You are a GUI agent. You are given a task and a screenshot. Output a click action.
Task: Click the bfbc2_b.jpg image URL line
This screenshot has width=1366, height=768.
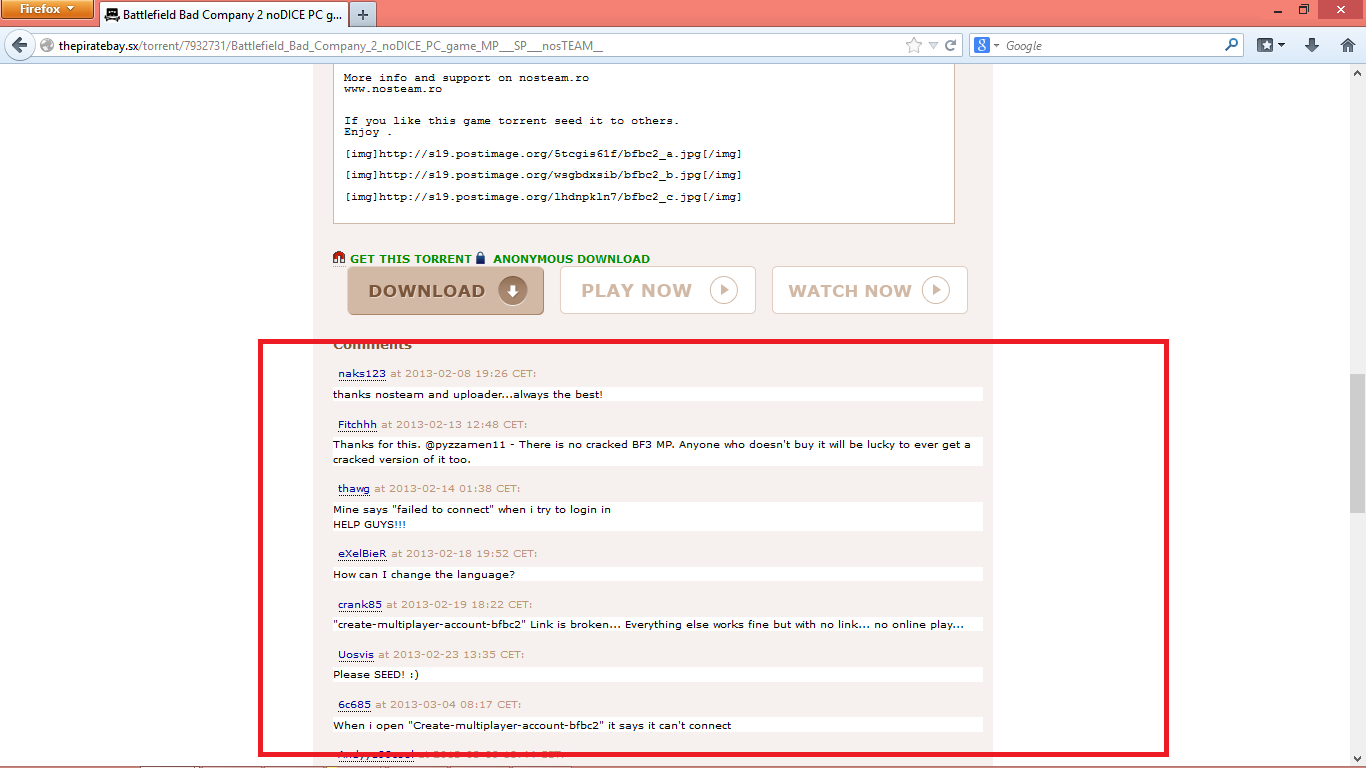pyautogui.click(x=543, y=175)
